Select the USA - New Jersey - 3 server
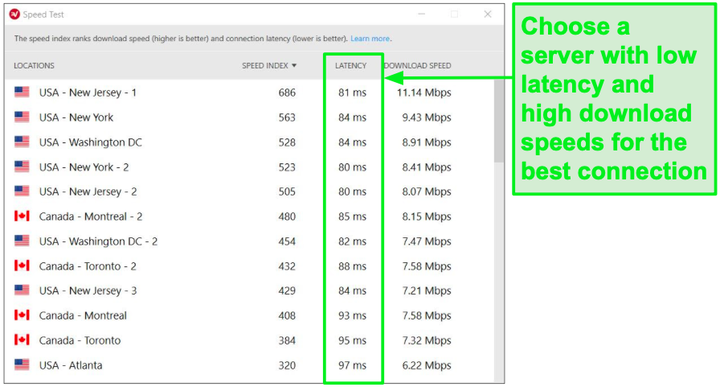 (88, 291)
